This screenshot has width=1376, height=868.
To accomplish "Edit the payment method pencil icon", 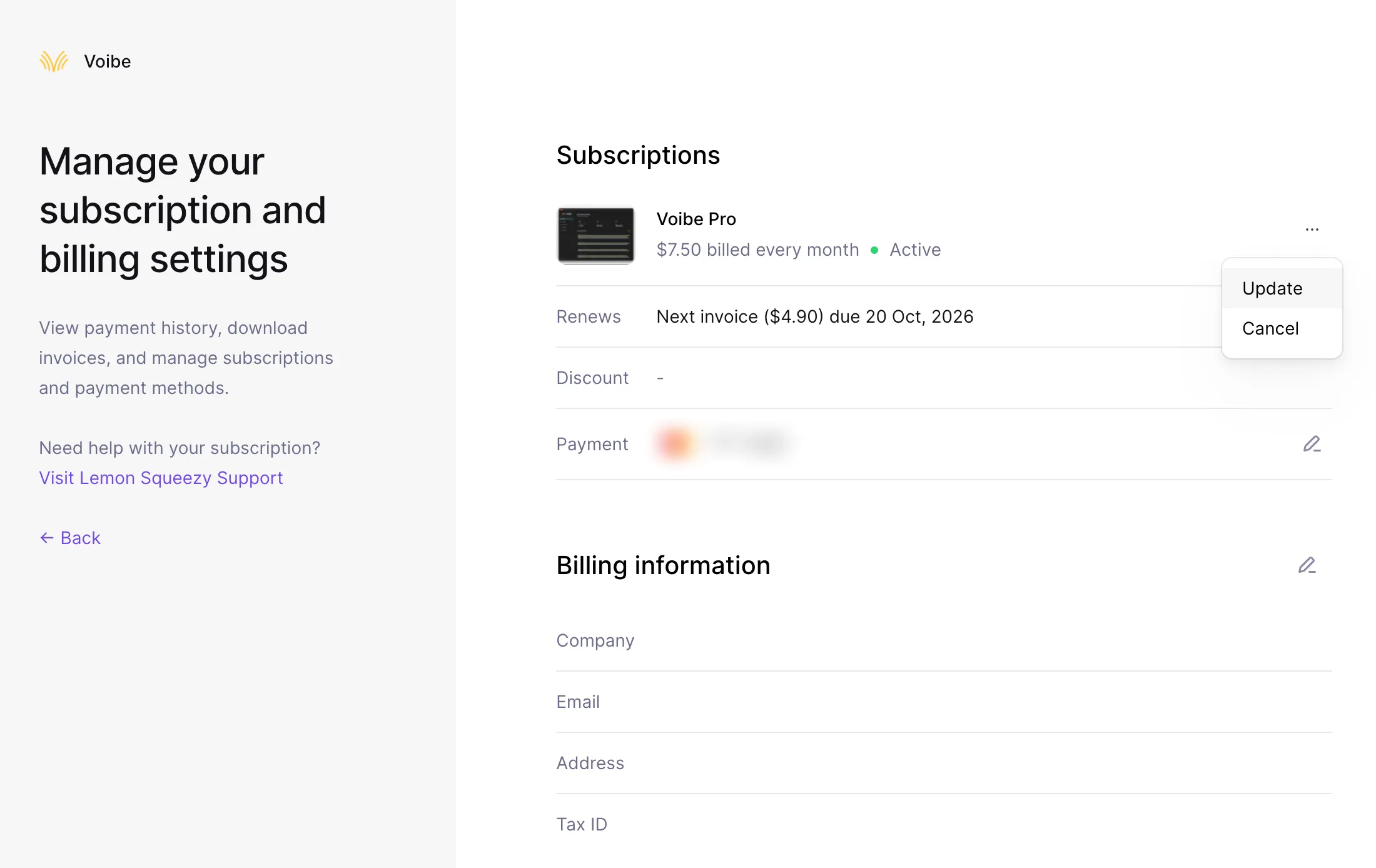I will pos(1312,444).
